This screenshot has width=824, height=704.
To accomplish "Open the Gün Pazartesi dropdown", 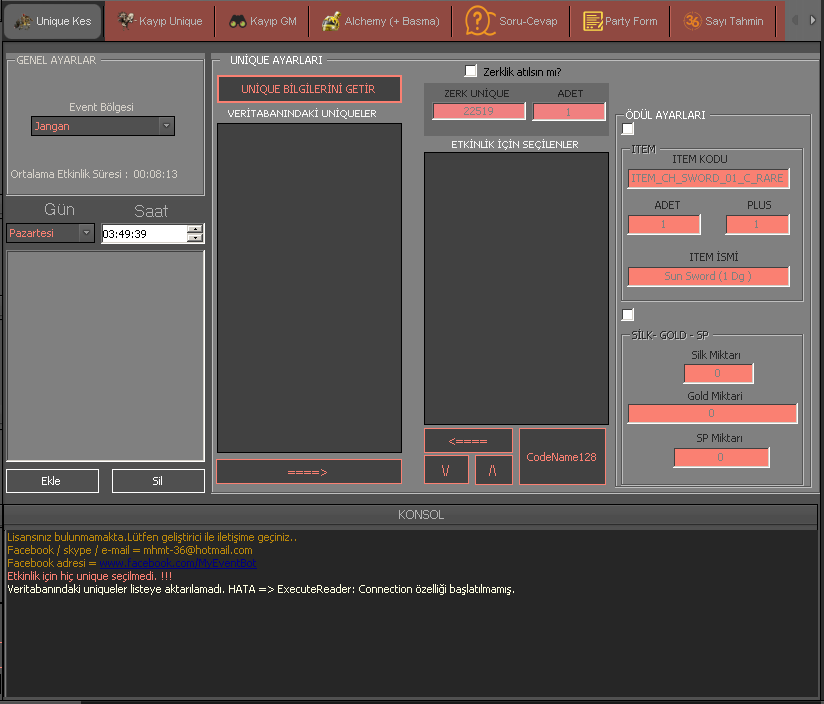I will (50, 233).
